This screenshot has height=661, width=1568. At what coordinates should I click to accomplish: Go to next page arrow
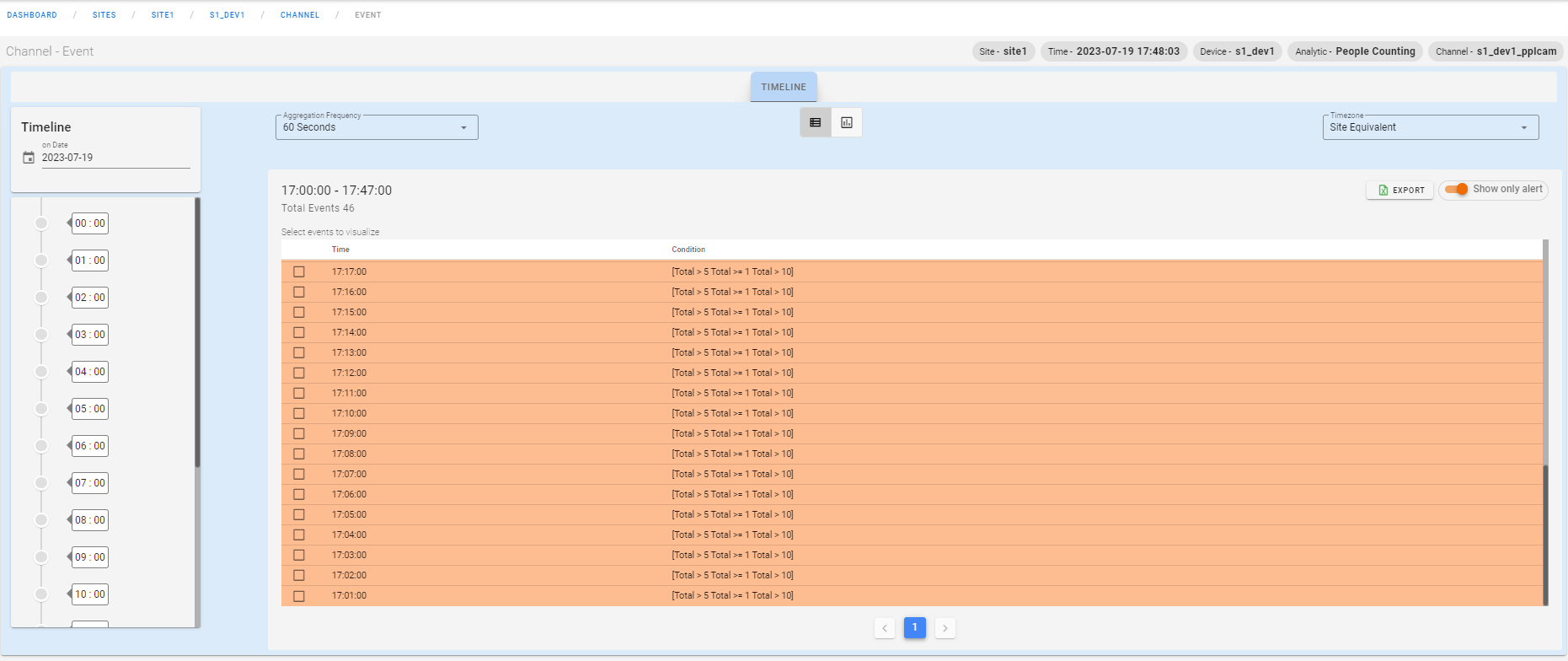(945, 628)
